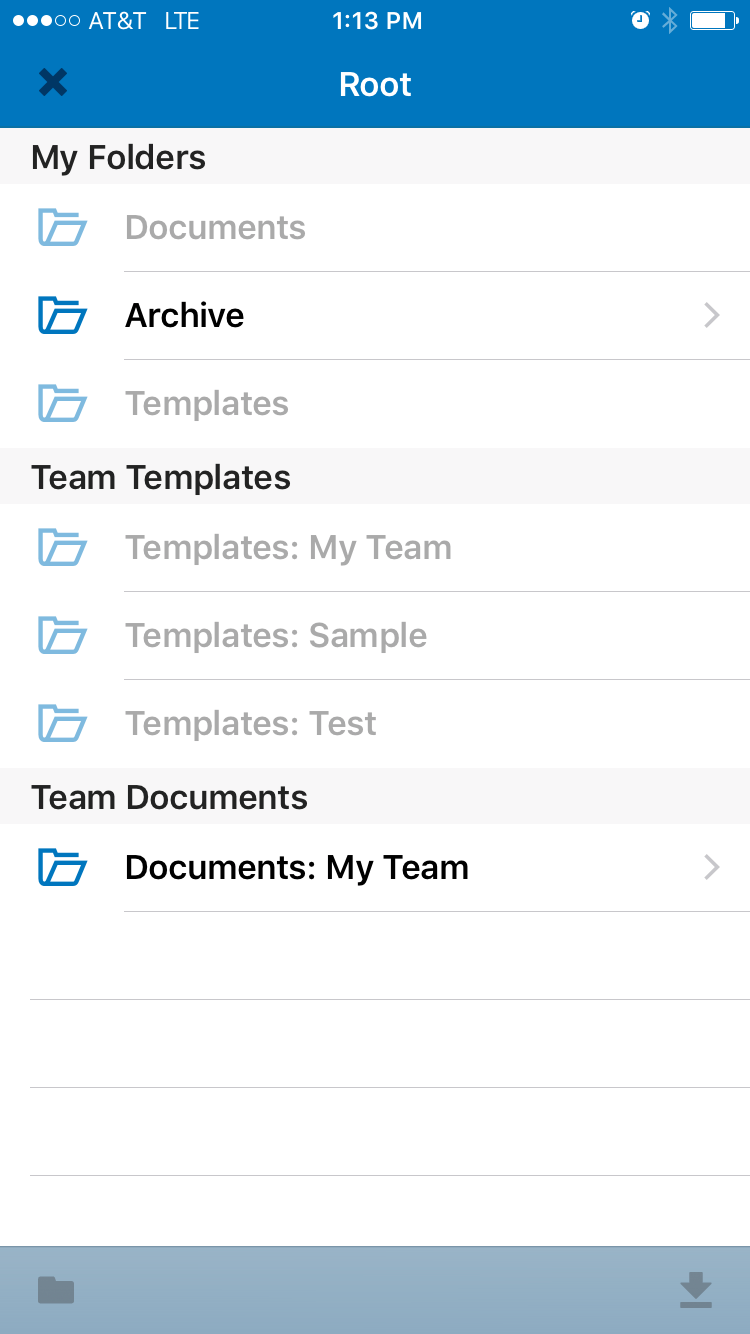Tap the folder button in bottom toolbar
This screenshot has height=1334, width=750.
pyautogui.click(x=56, y=1290)
